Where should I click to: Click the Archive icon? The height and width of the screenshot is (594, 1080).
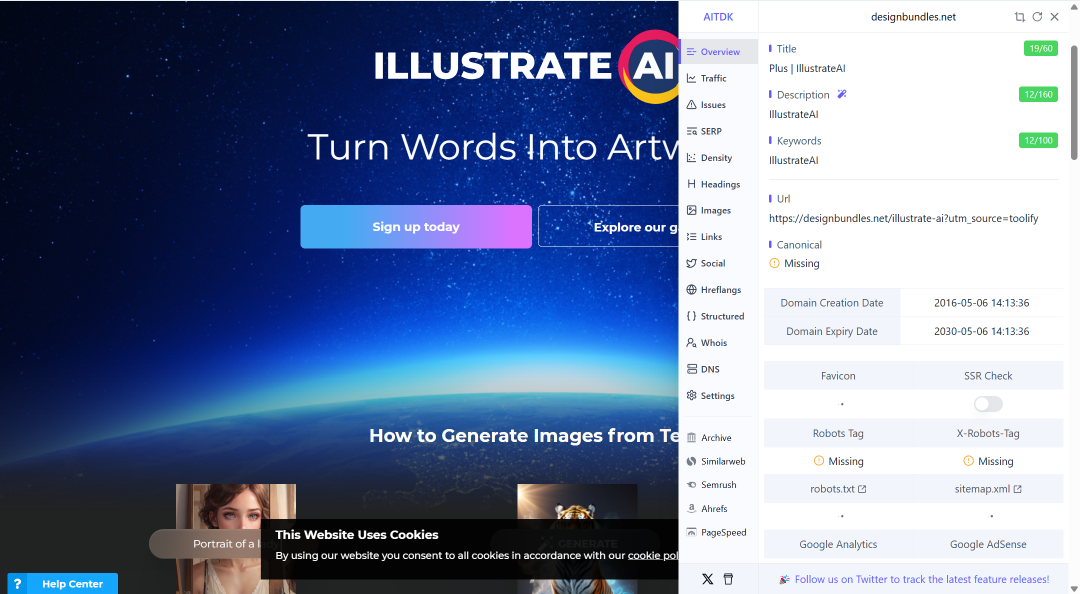(x=692, y=438)
